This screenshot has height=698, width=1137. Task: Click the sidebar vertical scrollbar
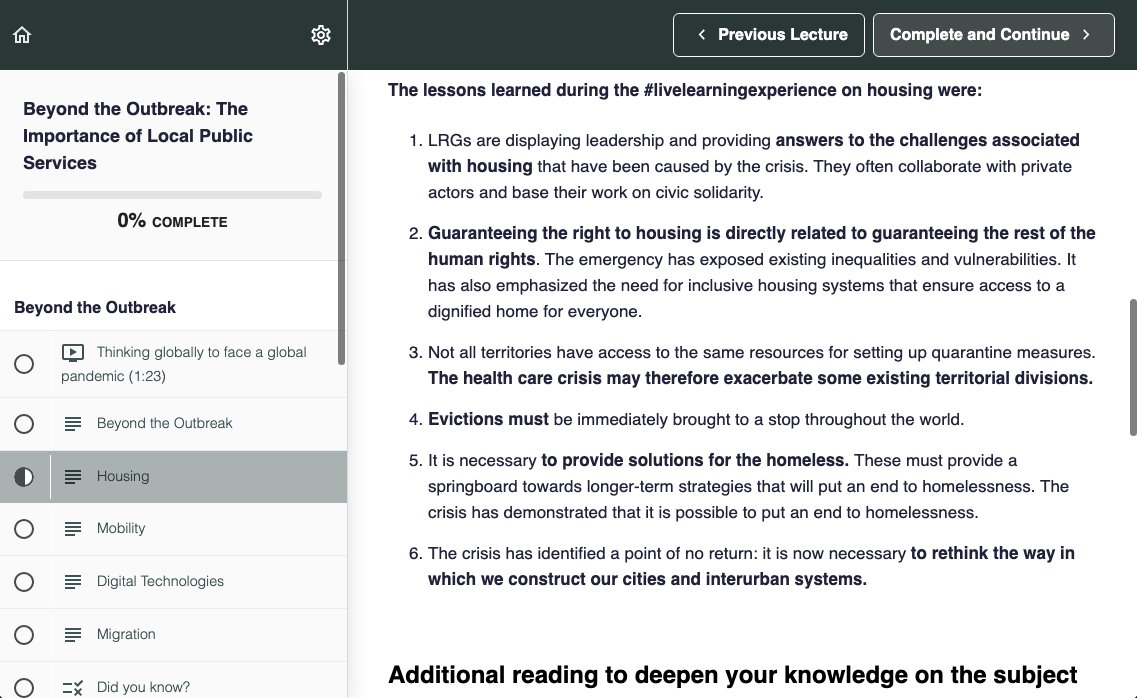(342, 218)
